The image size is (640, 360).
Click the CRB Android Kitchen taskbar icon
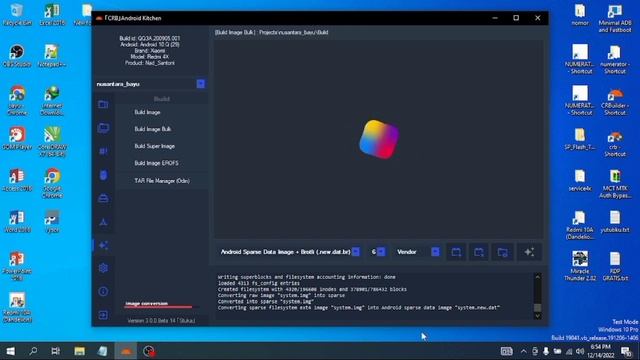(126, 351)
